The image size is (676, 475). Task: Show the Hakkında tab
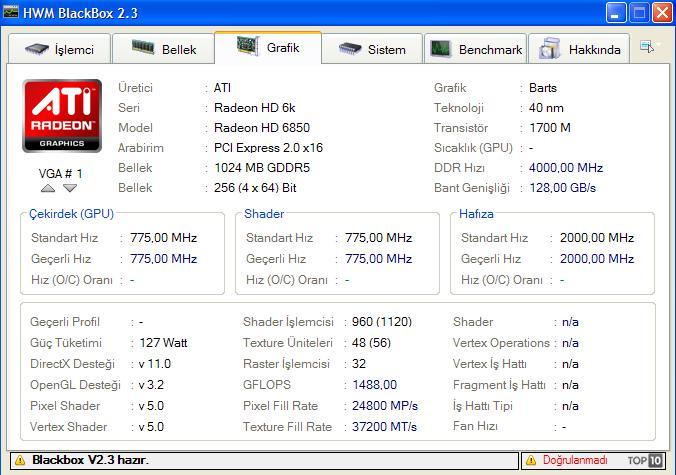point(580,49)
